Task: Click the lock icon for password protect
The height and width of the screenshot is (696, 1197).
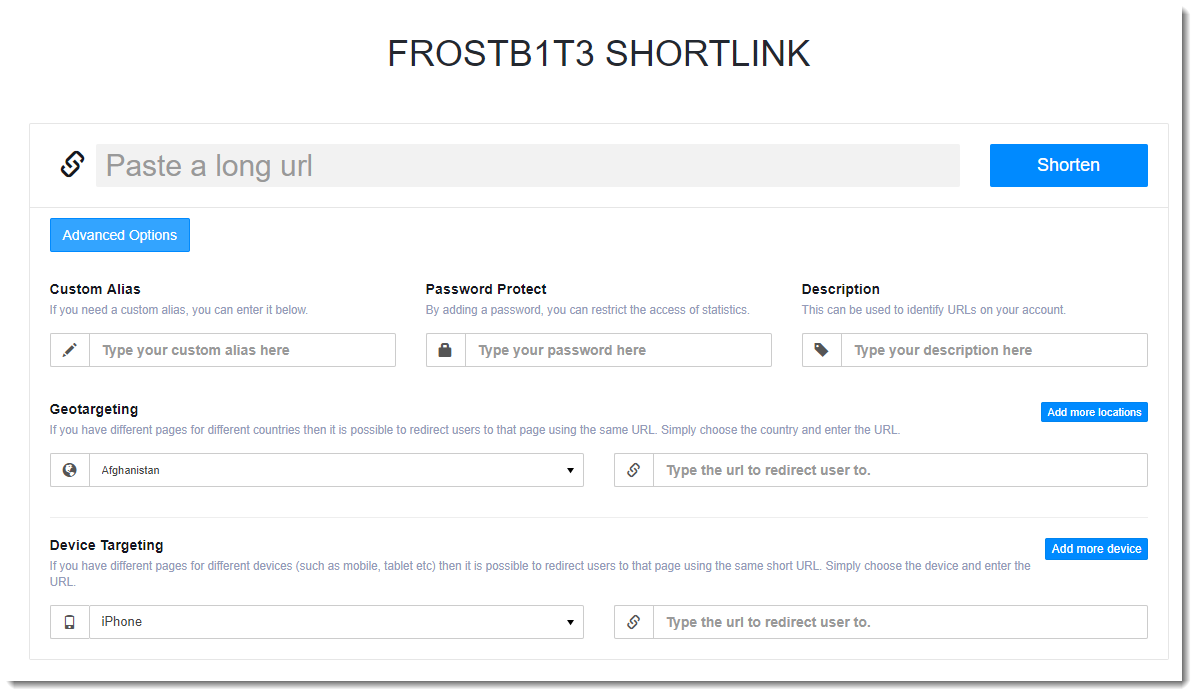Action: (x=445, y=350)
